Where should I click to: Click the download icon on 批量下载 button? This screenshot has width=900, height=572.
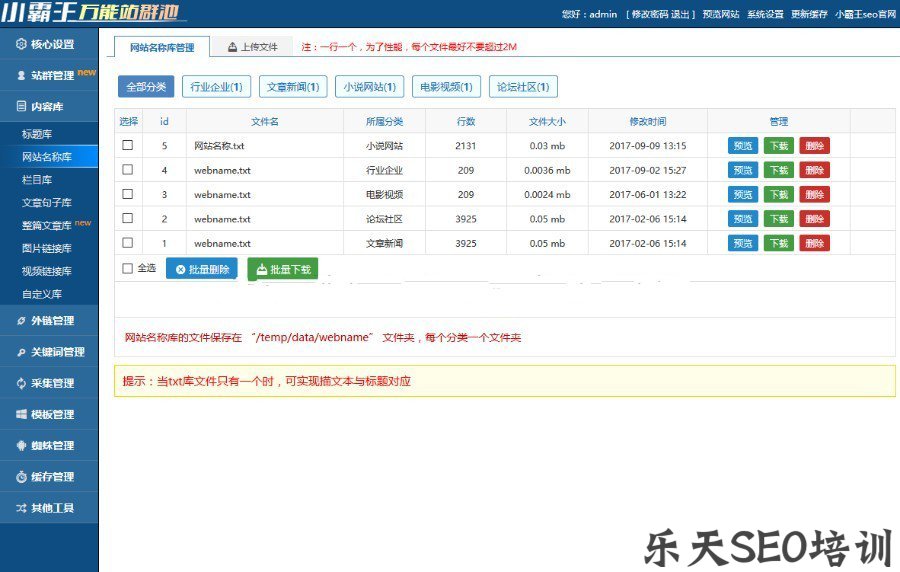coord(262,269)
